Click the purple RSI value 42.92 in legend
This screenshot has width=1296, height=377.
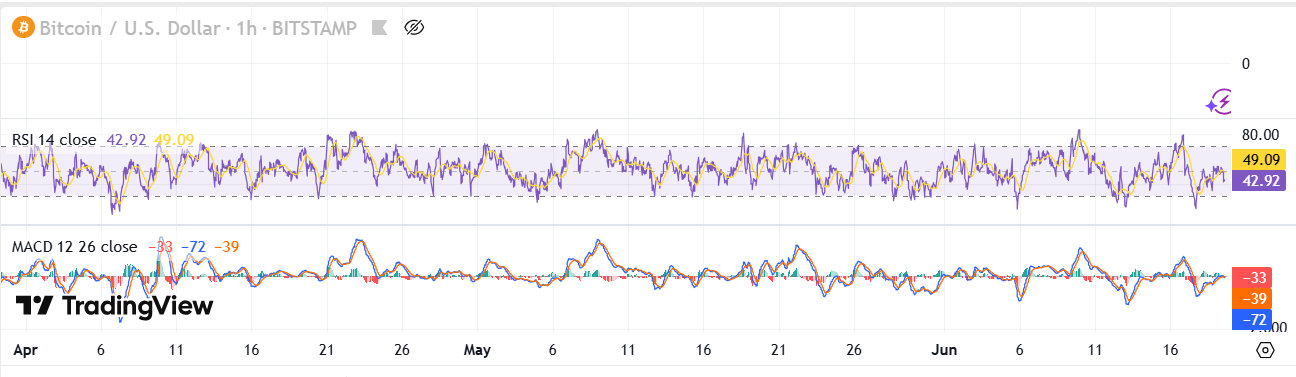pyautogui.click(x=127, y=140)
